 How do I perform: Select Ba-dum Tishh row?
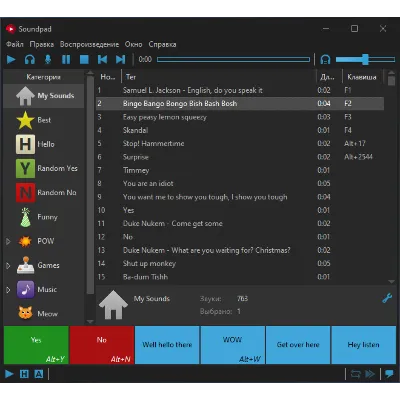click(240, 277)
